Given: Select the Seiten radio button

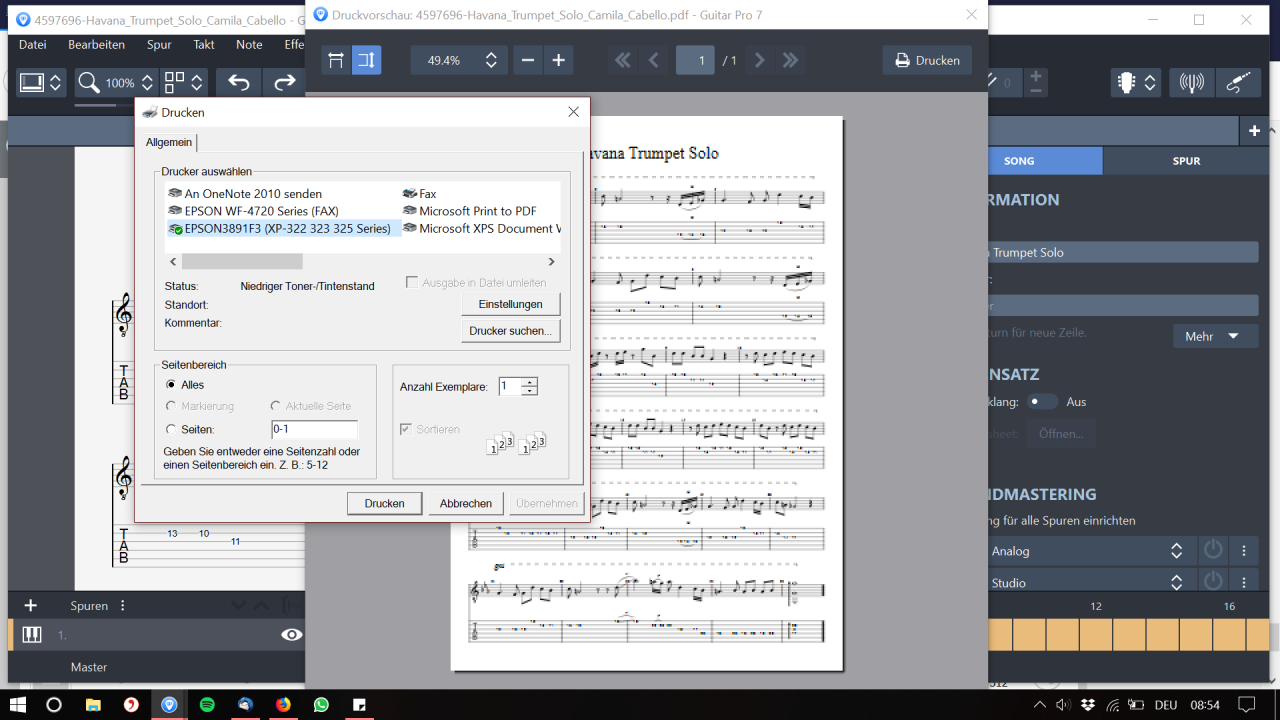Looking at the screenshot, I should pos(171,429).
